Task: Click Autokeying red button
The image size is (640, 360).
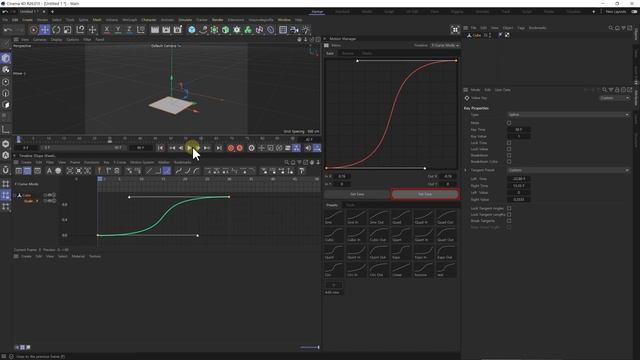Action: pos(240,148)
